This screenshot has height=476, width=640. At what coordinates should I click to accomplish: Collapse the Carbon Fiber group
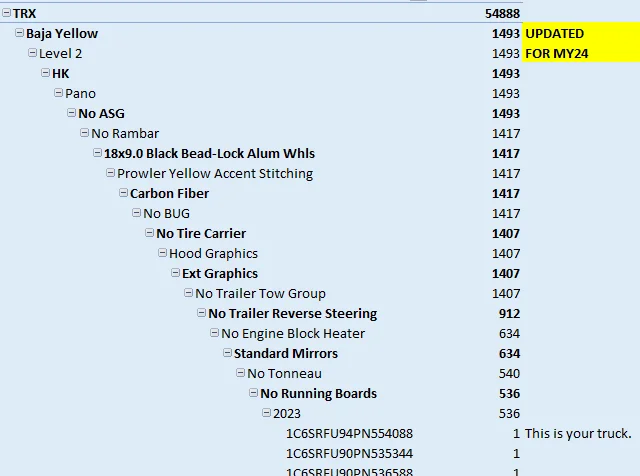pyautogui.click(x=123, y=193)
